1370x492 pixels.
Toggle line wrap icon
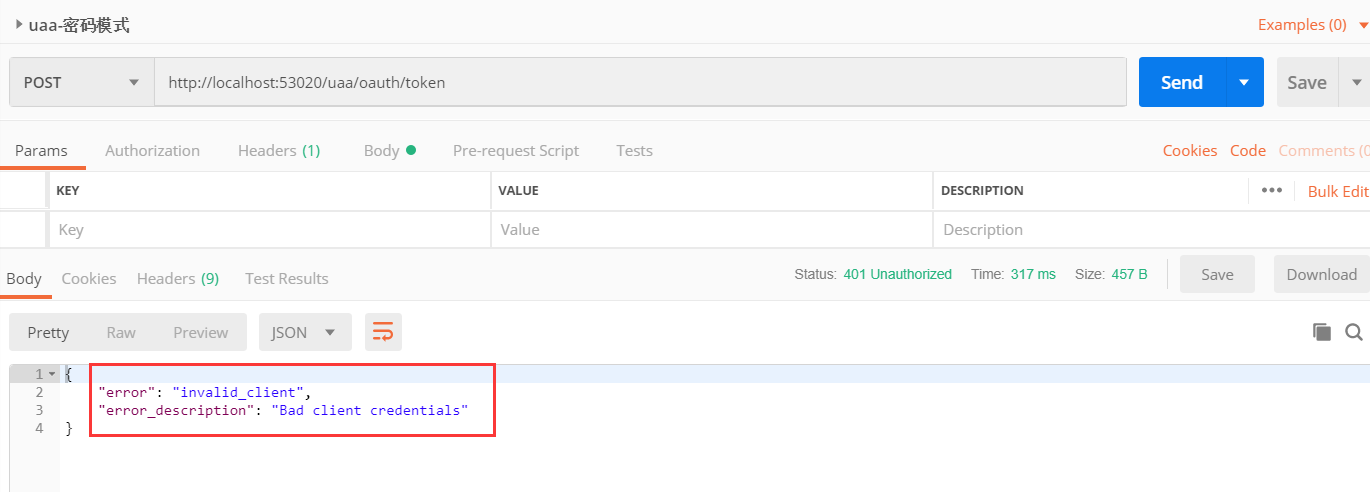(383, 332)
